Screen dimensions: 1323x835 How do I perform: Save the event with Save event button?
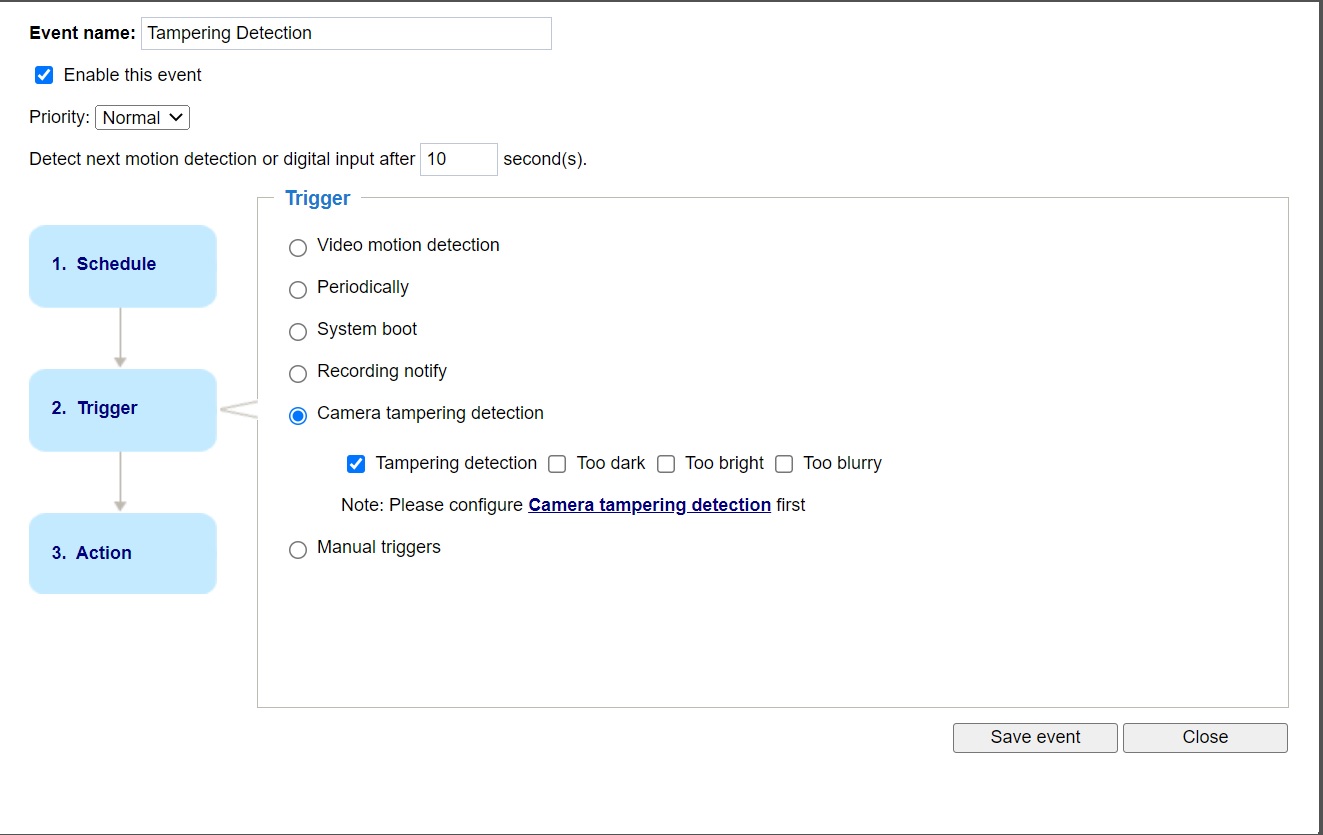[x=1034, y=737]
